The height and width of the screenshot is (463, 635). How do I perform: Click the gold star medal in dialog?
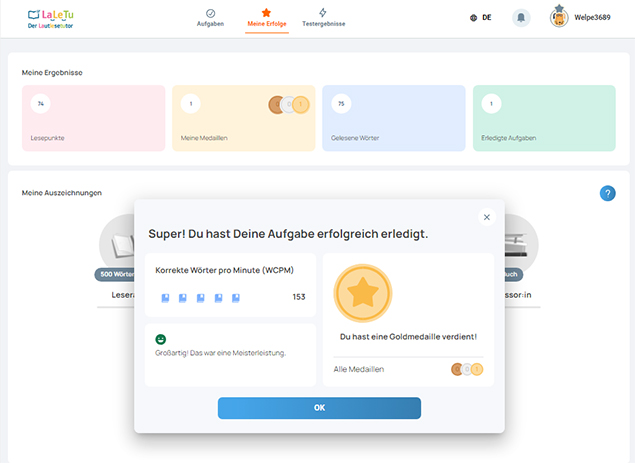coord(362,294)
